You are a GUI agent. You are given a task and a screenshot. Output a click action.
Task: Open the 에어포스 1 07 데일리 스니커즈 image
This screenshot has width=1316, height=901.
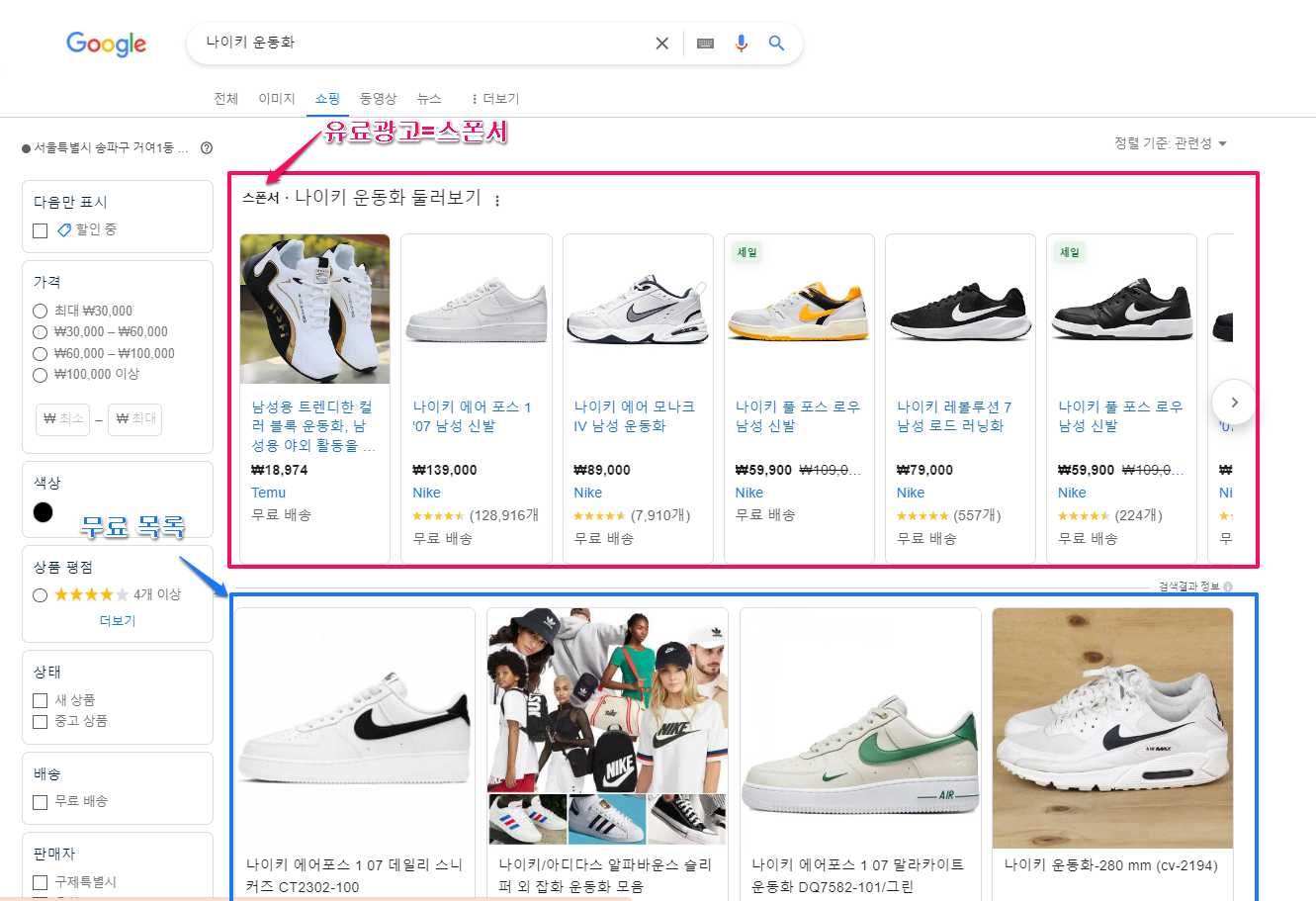pos(355,727)
